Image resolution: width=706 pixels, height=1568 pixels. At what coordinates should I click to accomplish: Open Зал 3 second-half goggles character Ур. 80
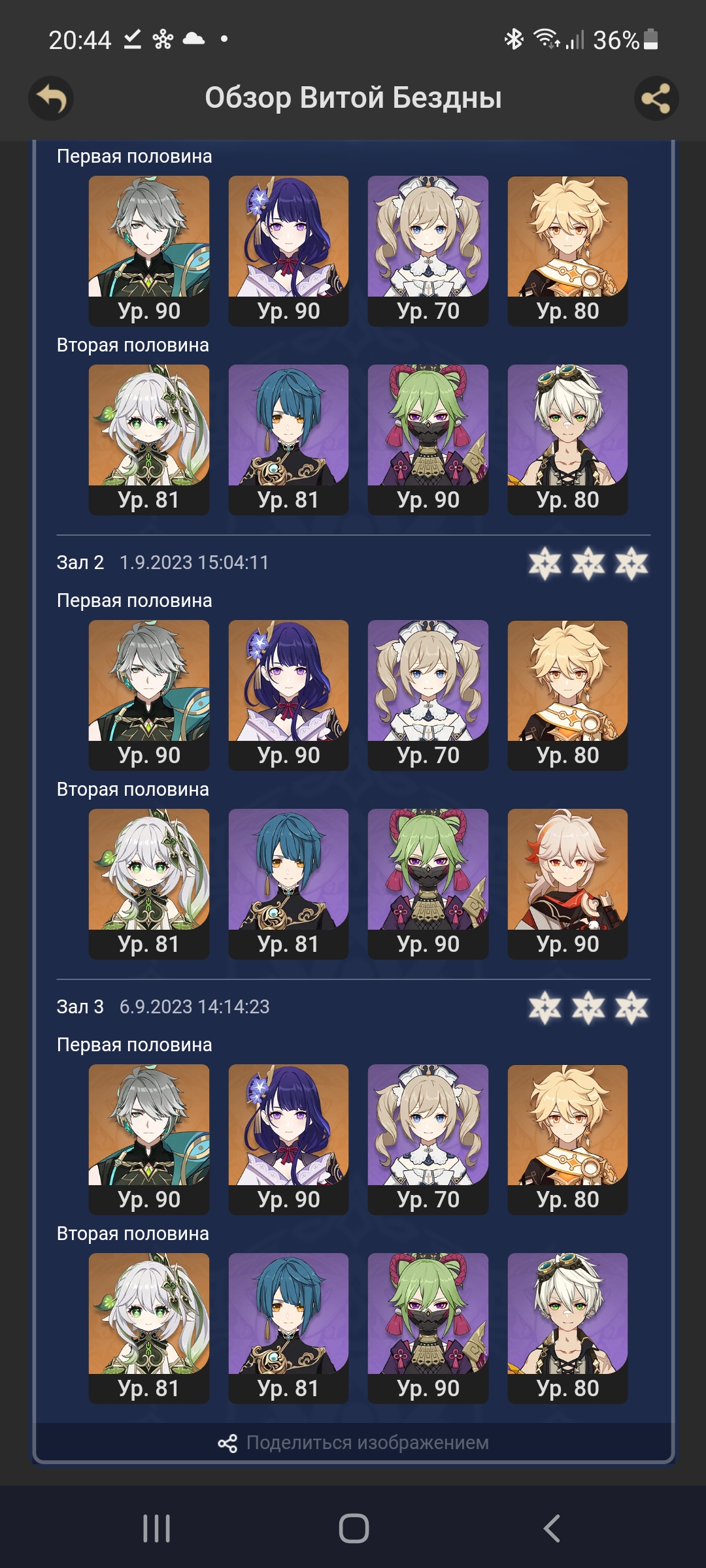point(567,1328)
